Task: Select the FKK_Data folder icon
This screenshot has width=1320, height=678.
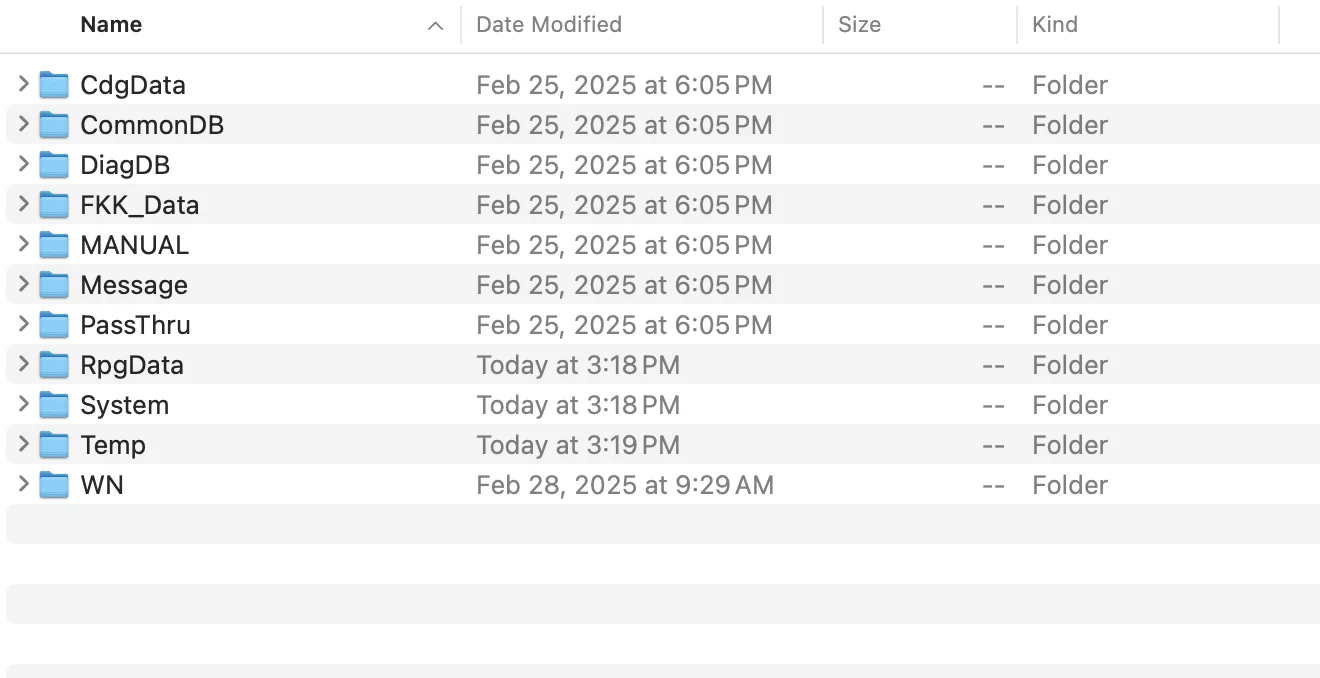Action: tap(54, 205)
